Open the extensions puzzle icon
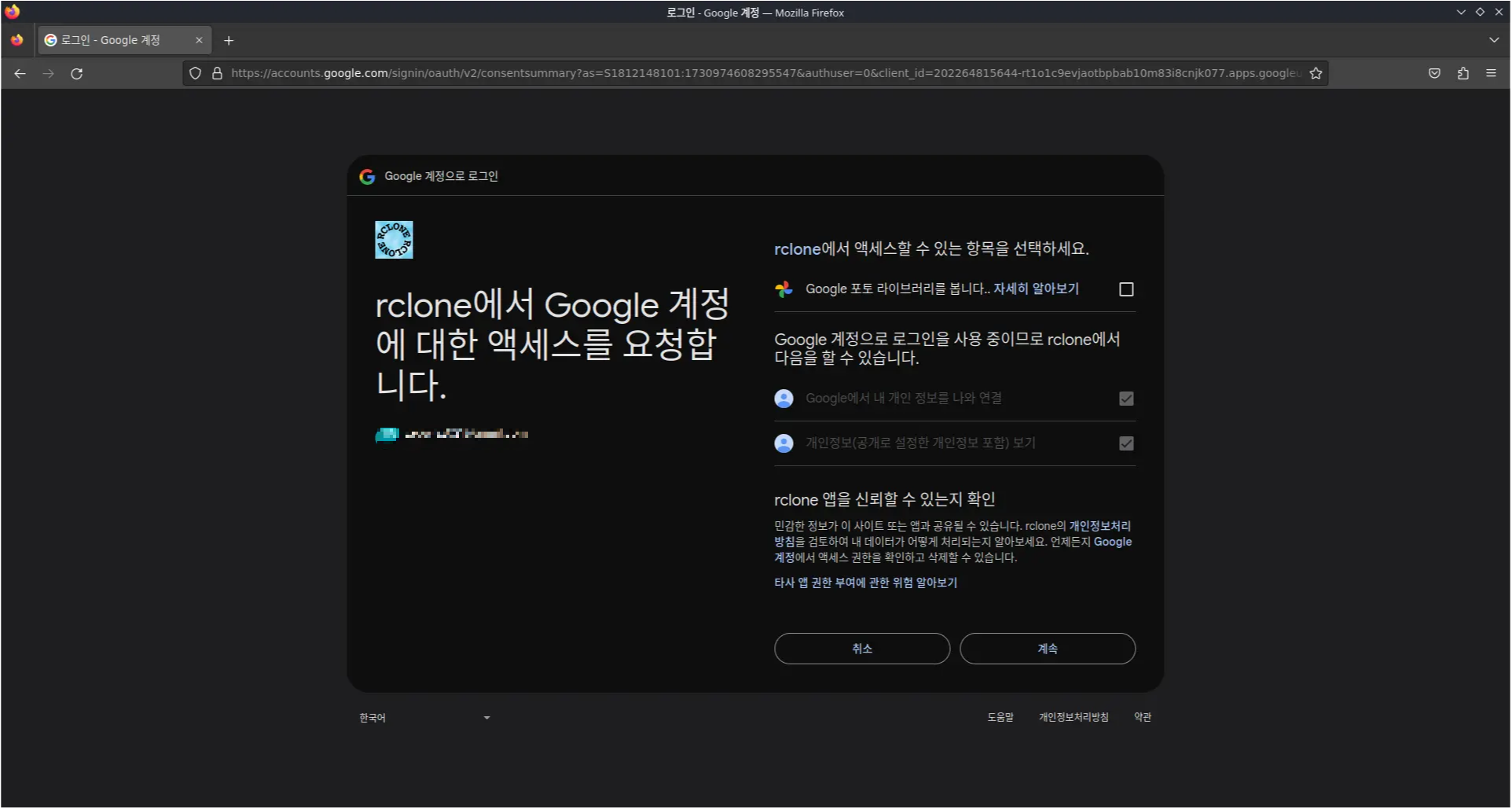The height and width of the screenshot is (809, 1512). tap(1462, 73)
